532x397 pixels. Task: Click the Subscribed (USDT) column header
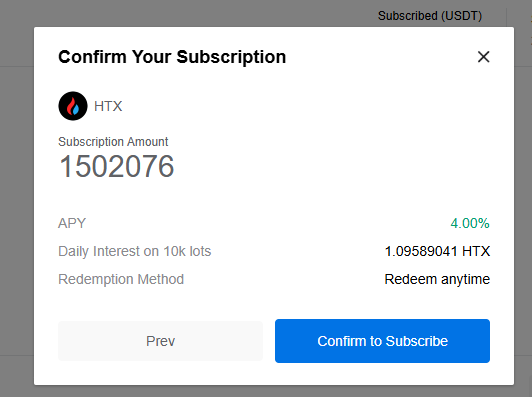(x=430, y=16)
